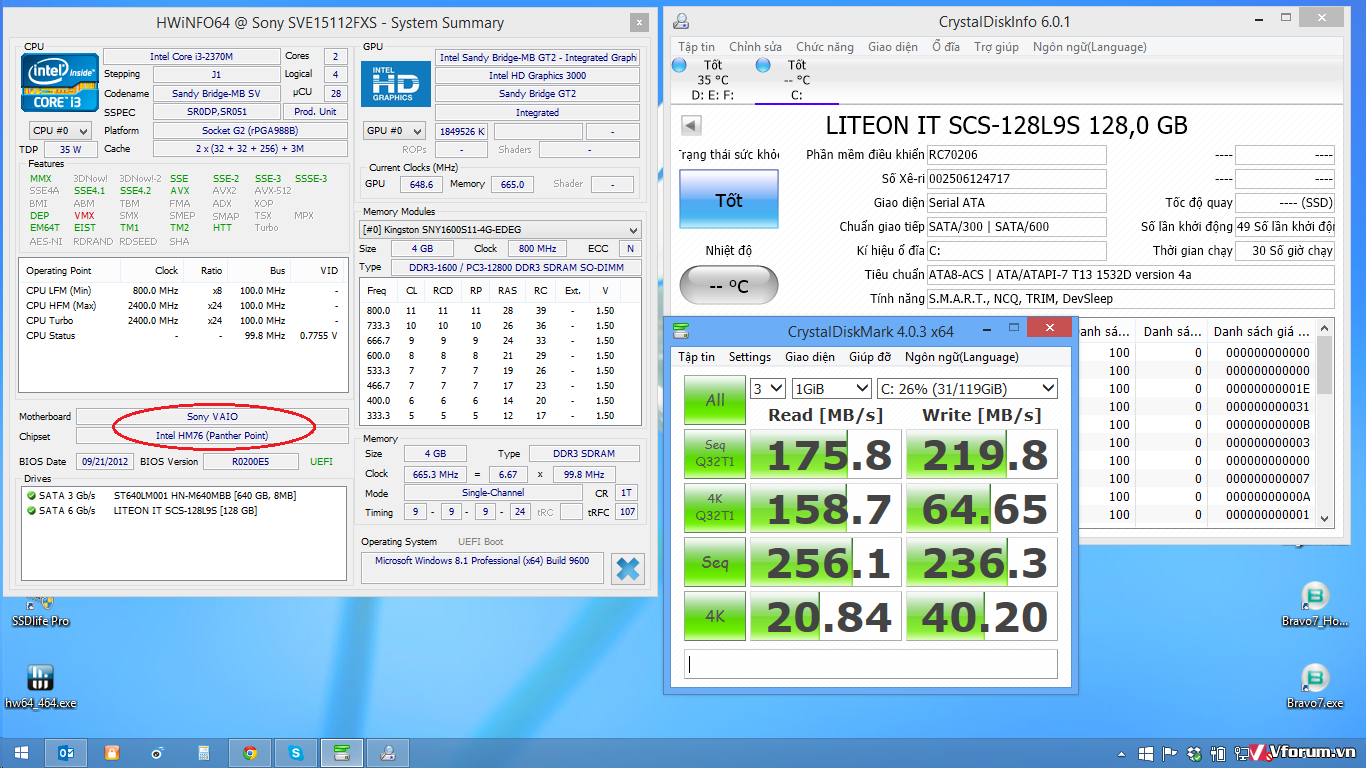The height and width of the screenshot is (768, 1366).
Task: Open the Windows Start button
Action: tap(22, 752)
